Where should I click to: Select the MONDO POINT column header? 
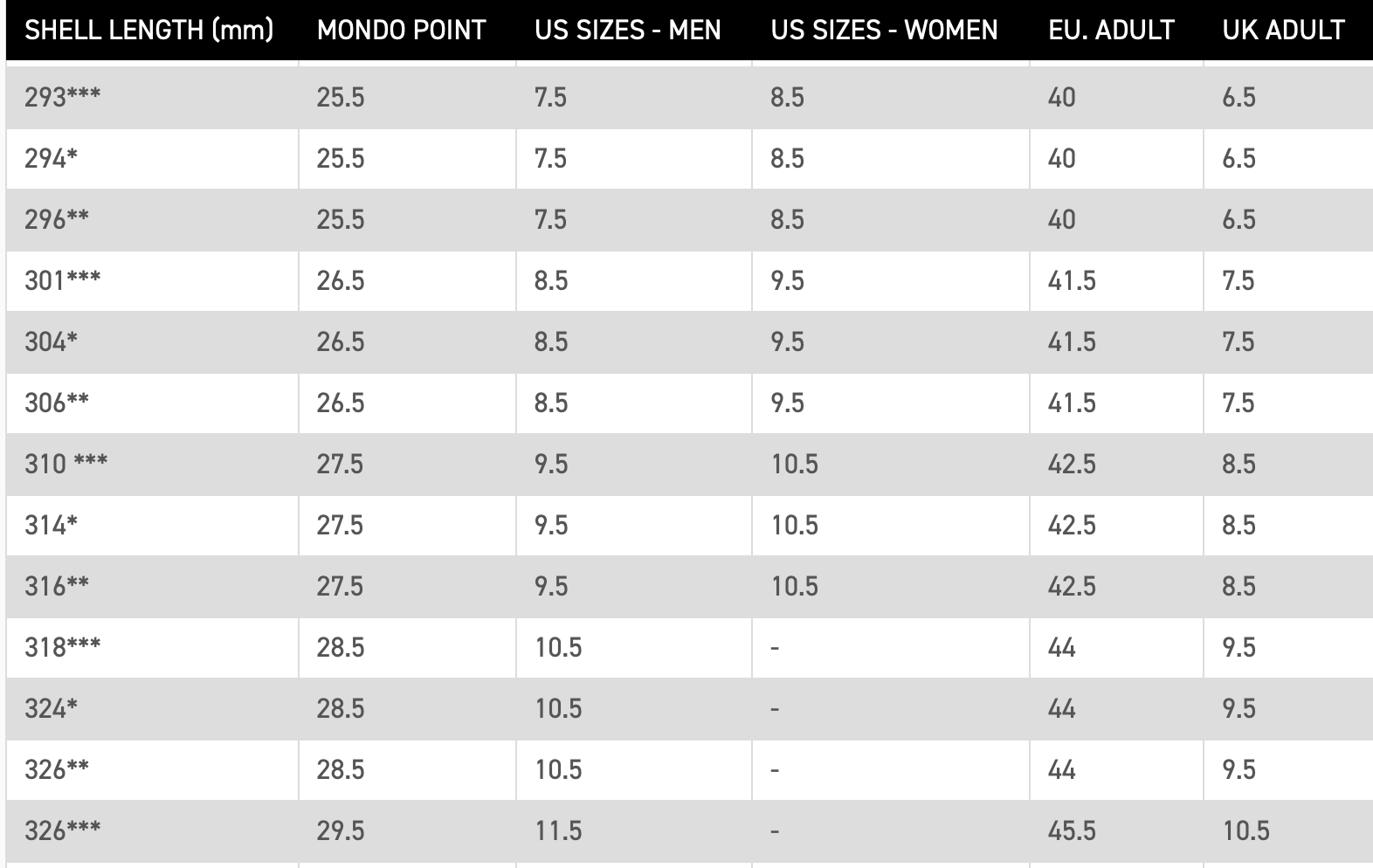click(401, 31)
